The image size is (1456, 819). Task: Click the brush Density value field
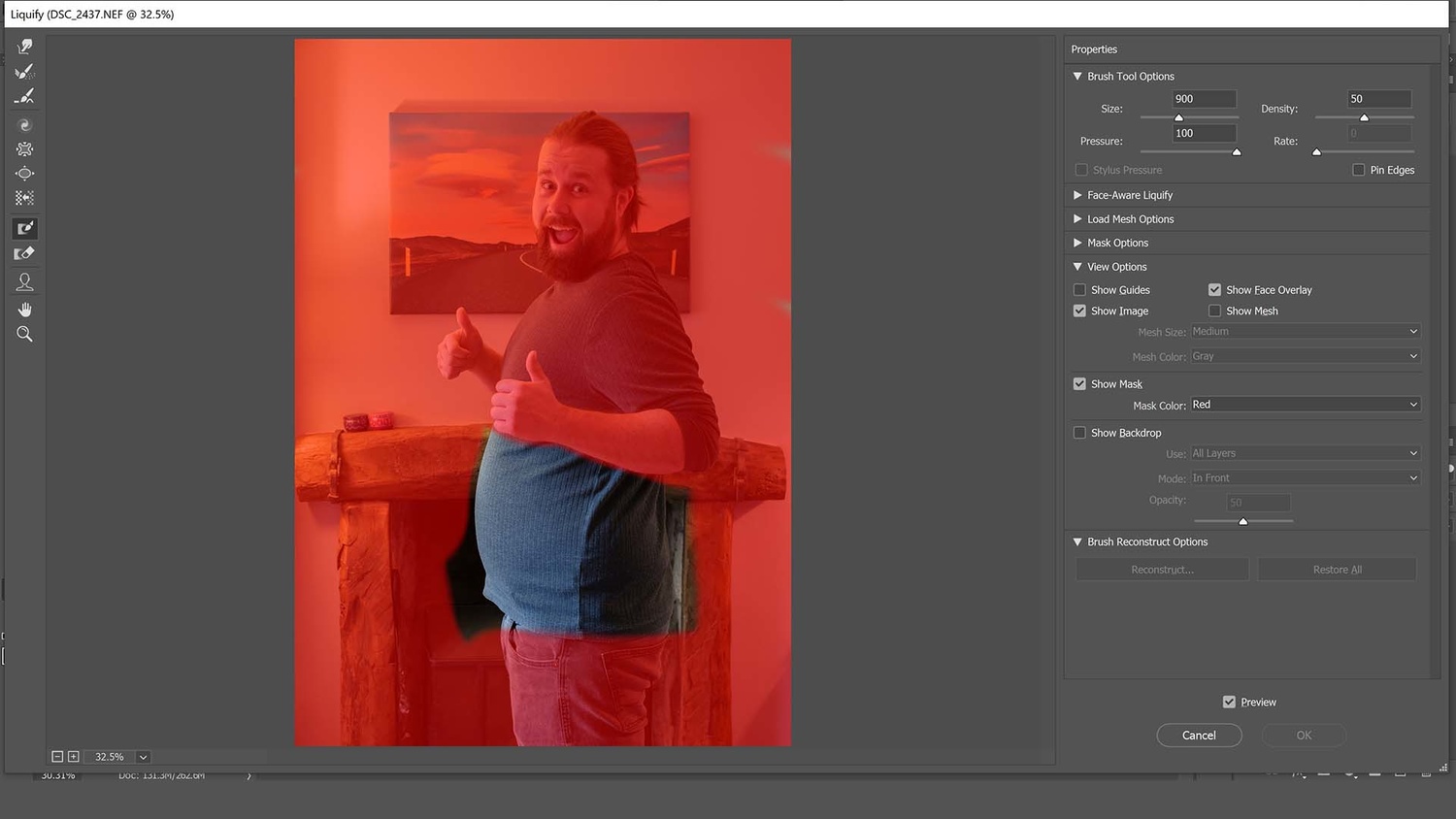tap(1379, 99)
